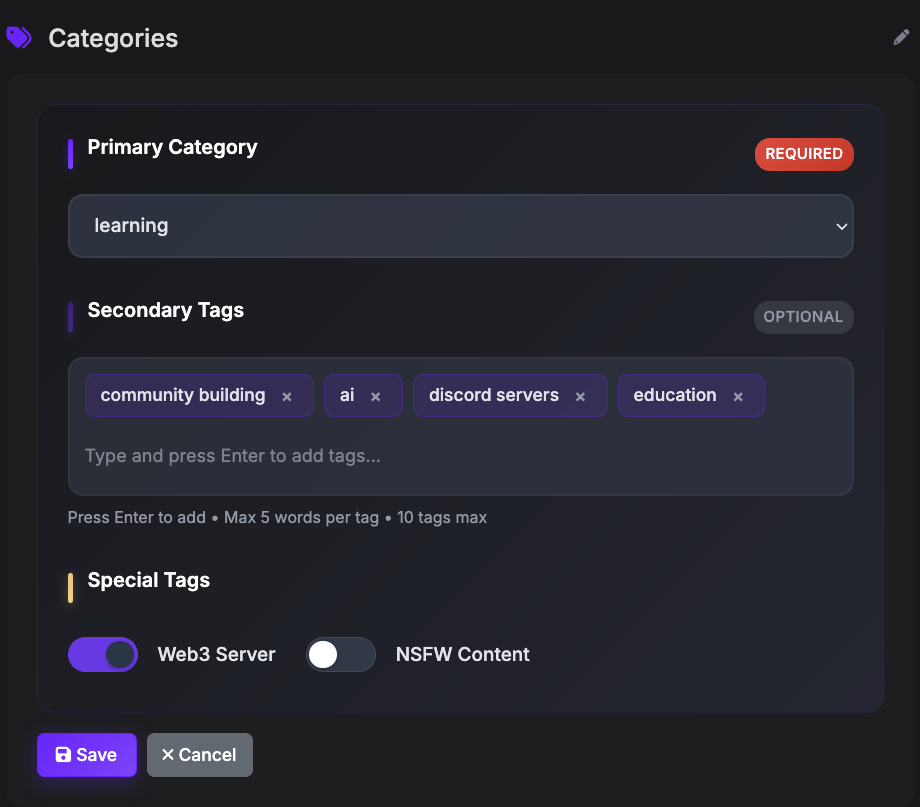Delete the 'education' tag by clicking its ×

(x=737, y=395)
